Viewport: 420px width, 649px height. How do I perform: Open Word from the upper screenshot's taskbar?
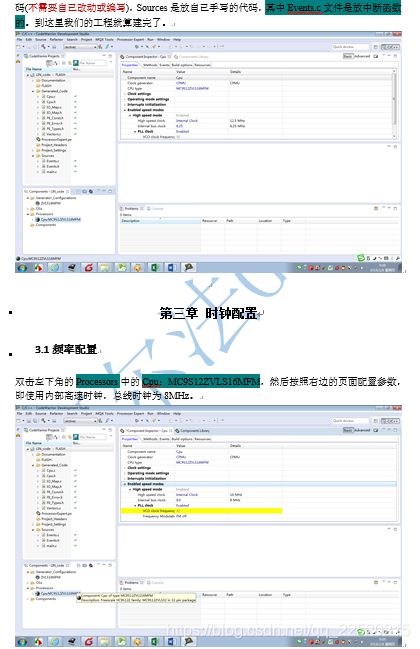pos(171,268)
